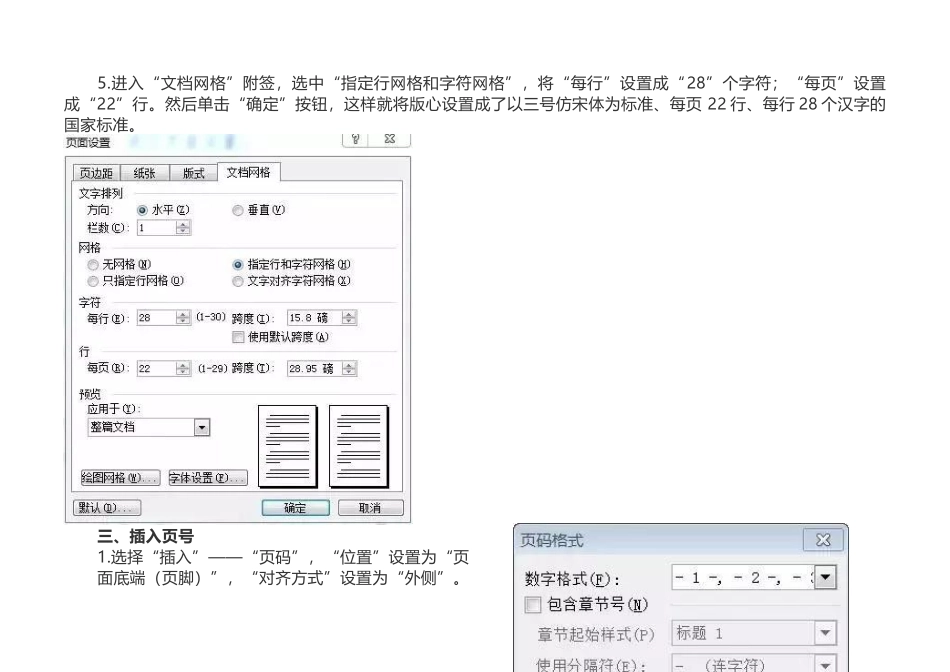Viewport: 950px width, 672px height.
Task: Click the 确定 button
Action: (x=296, y=505)
